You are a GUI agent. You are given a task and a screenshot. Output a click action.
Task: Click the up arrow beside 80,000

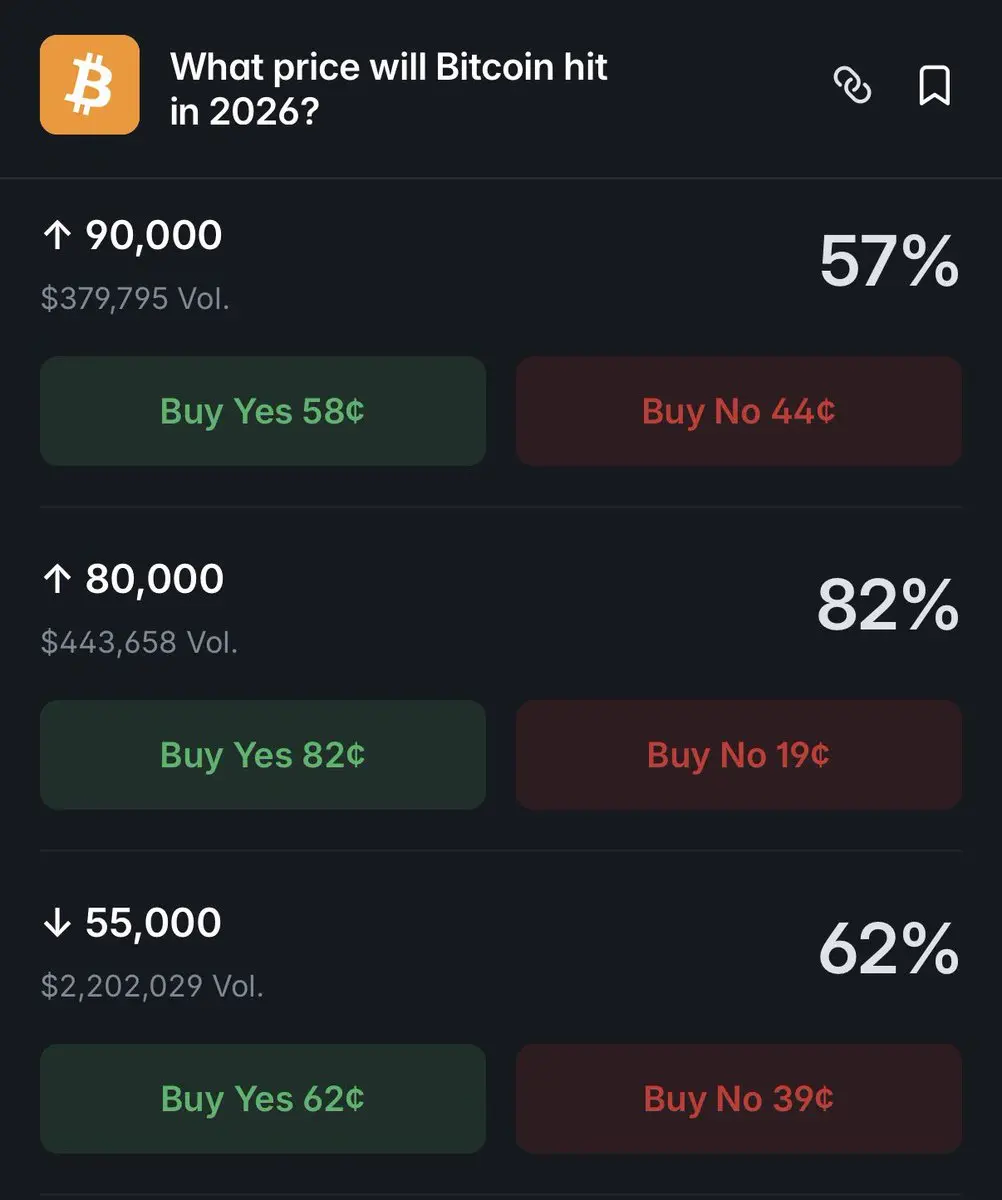coord(58,580)
